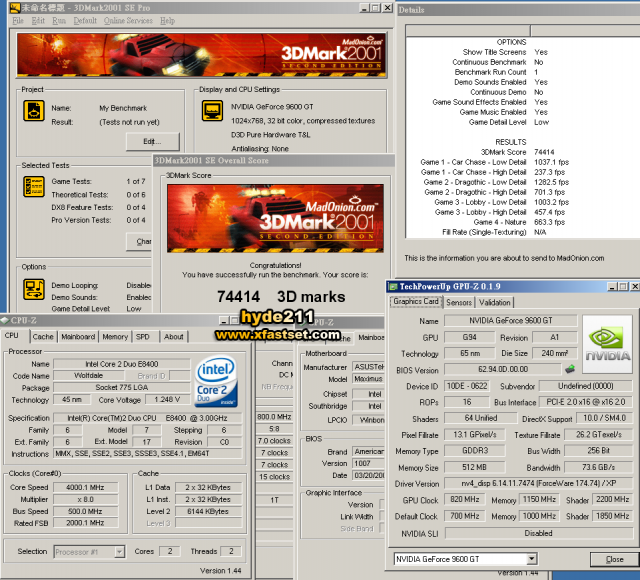Click the Bus Speed 500.0 MHz field
This screenshot has height=580, width=640.
click(x=85, y=511)
